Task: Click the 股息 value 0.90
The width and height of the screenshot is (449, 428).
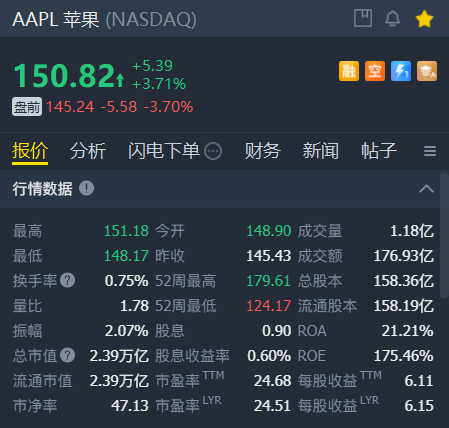Action: click(277, 331)
